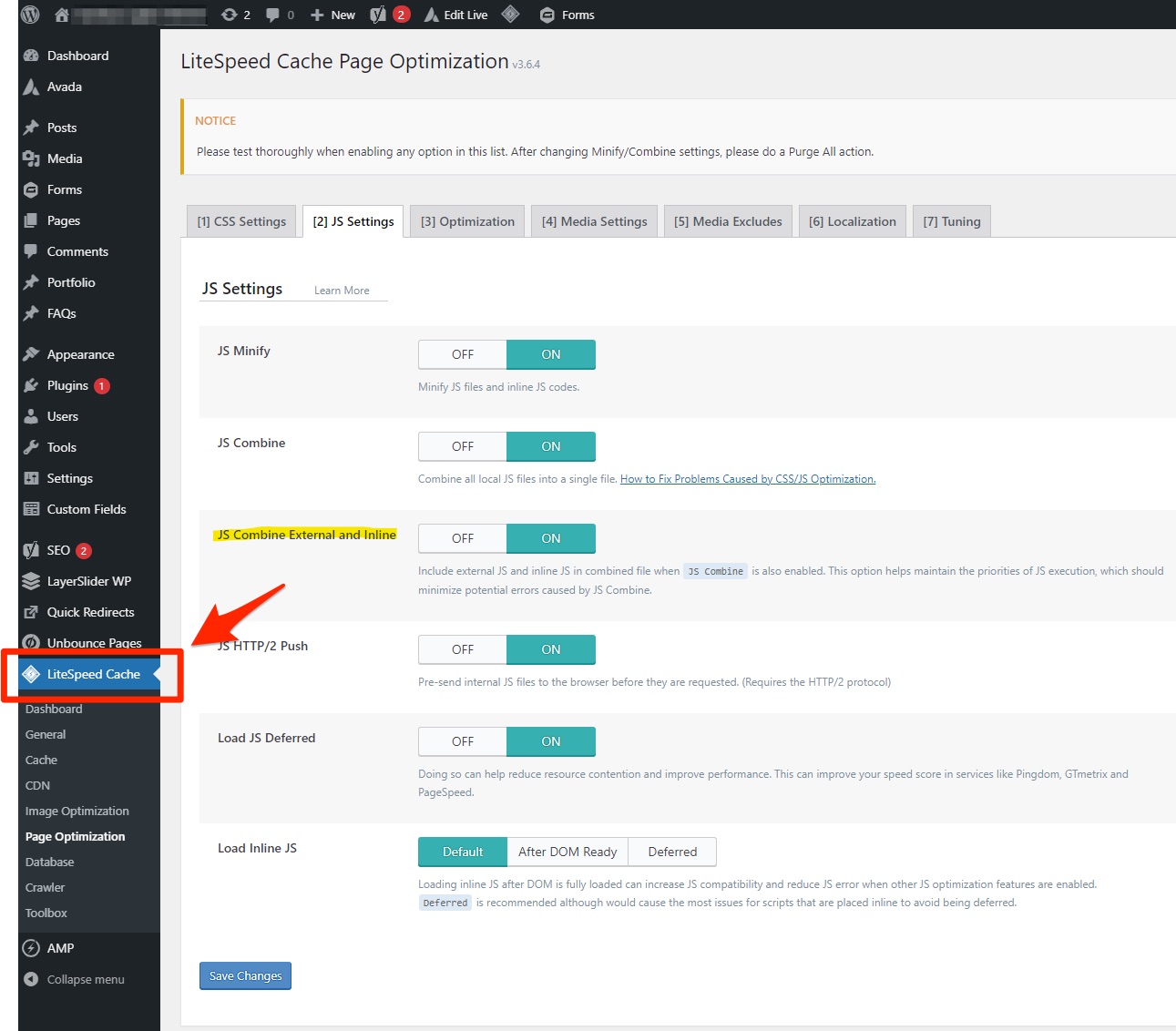Open Plugins from the sidebar
Screen dimensions: 1176x1031
point(67,385)
